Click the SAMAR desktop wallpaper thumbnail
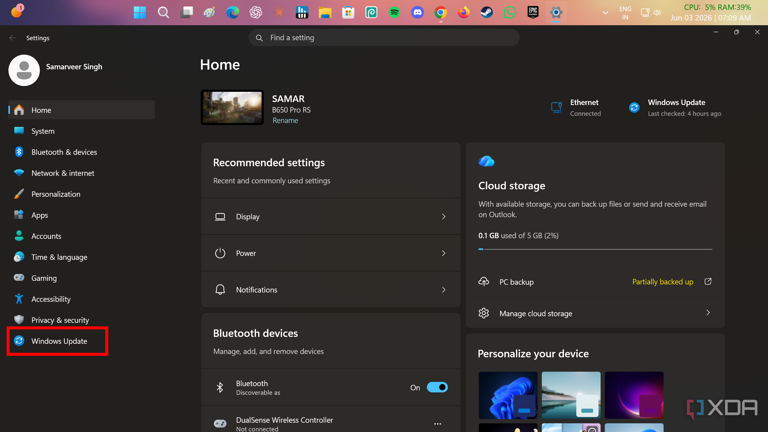Screen dimensions: 768x432 [x=232, y=107]
